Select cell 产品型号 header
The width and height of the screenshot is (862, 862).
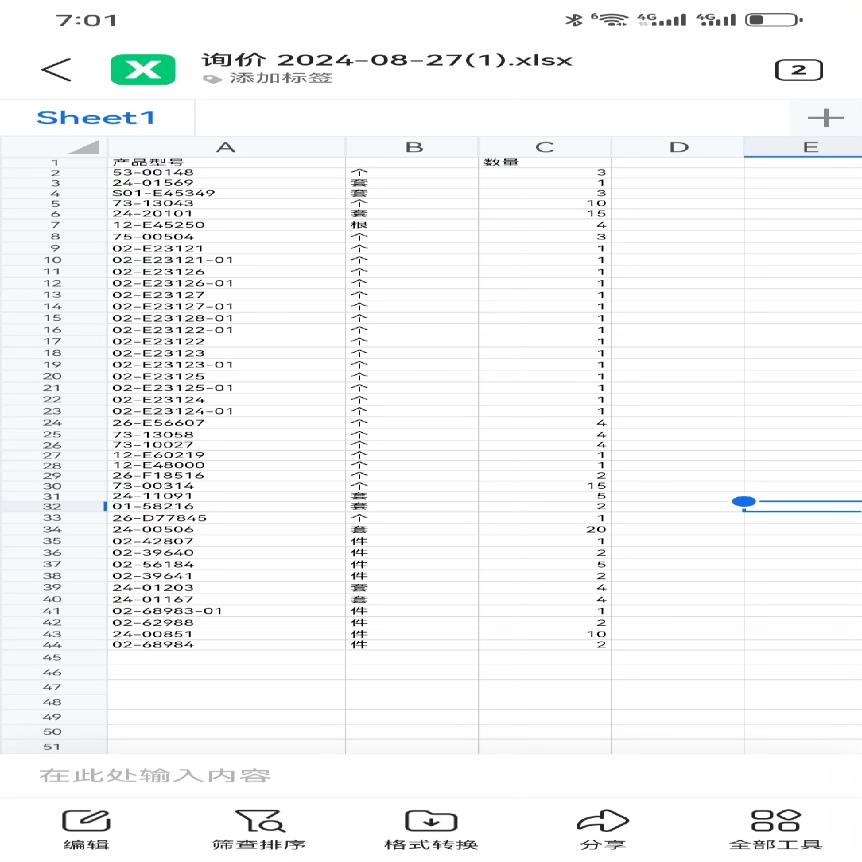pyautogui.click(x=226, y=162)
